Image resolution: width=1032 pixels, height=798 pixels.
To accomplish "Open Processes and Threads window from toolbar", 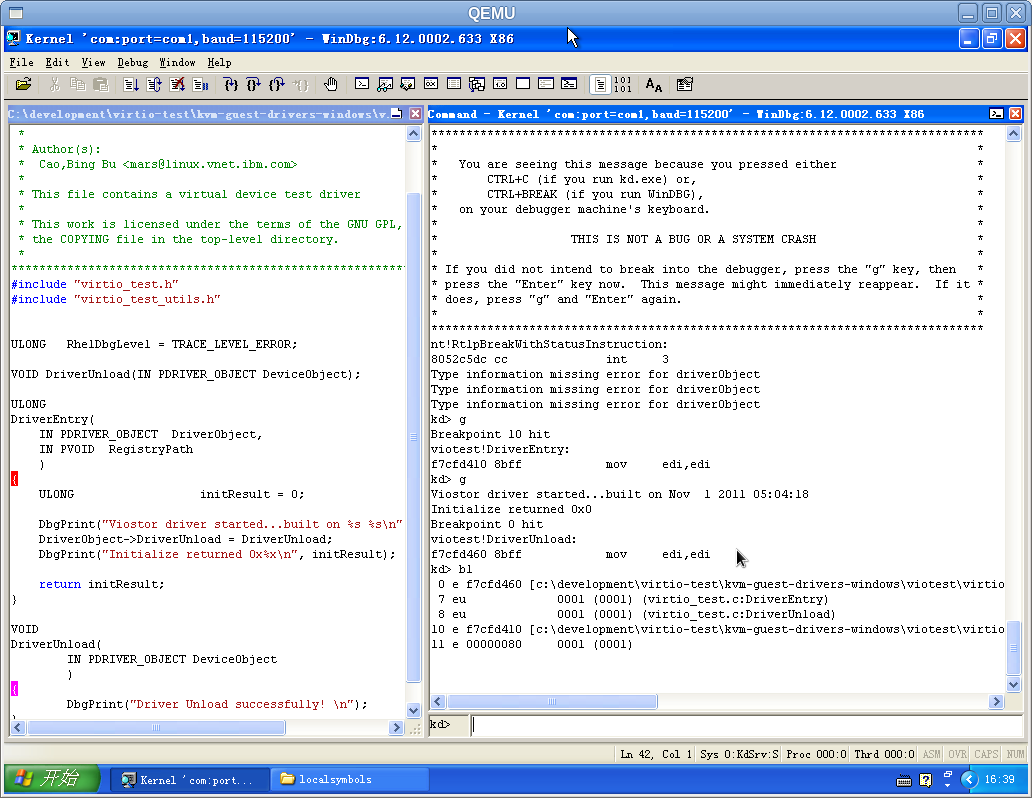I will pyautogui.click(x=546, y=84).
